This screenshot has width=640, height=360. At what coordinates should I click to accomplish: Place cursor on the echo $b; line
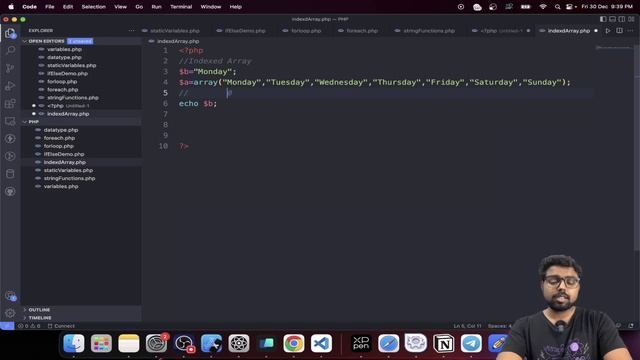click(198, 104)
